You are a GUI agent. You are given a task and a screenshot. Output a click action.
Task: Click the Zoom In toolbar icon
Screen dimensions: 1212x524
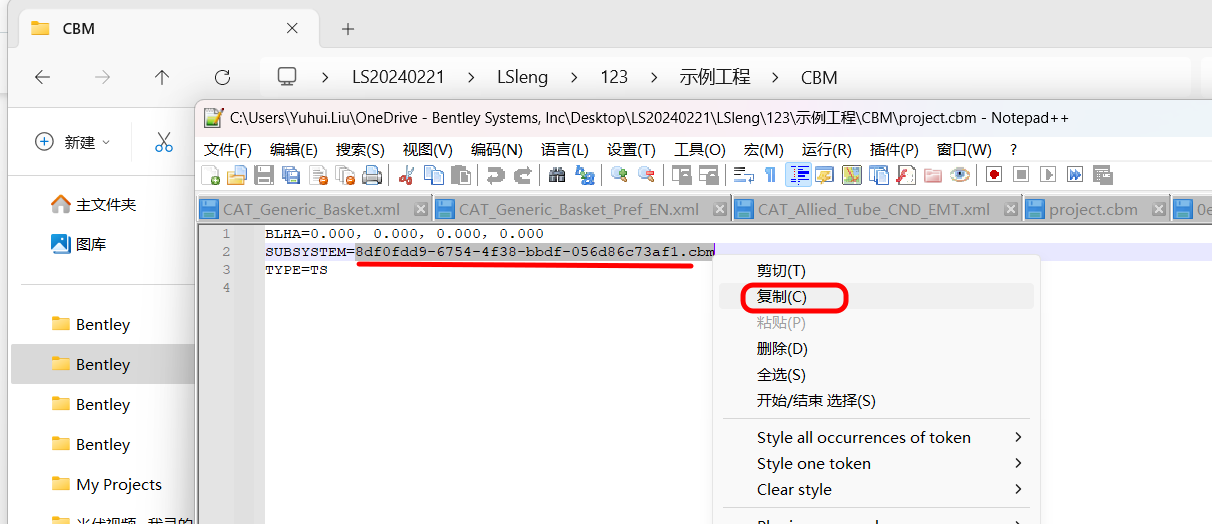tap(619, 175)
